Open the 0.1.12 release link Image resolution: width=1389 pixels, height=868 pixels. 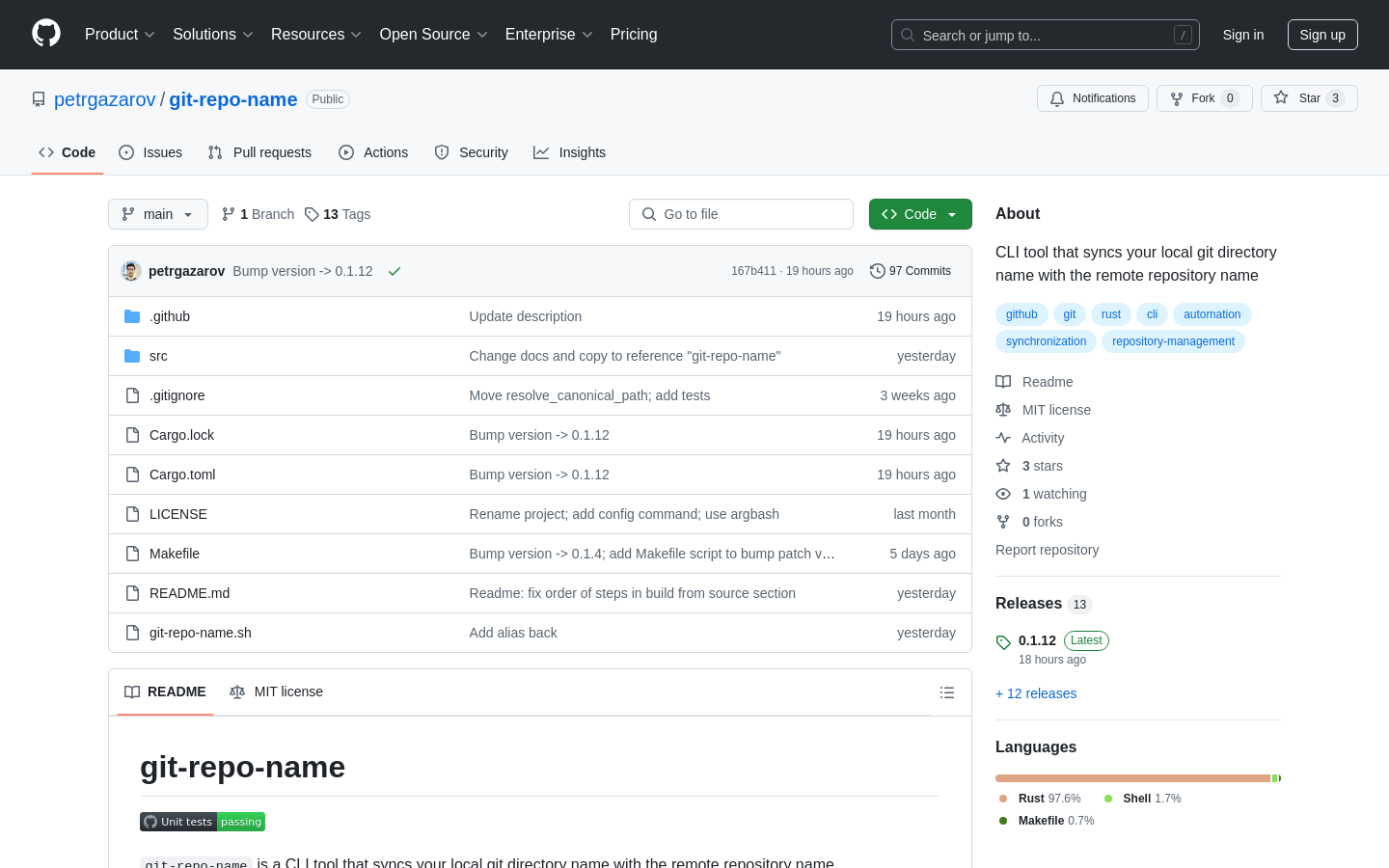1037,640
